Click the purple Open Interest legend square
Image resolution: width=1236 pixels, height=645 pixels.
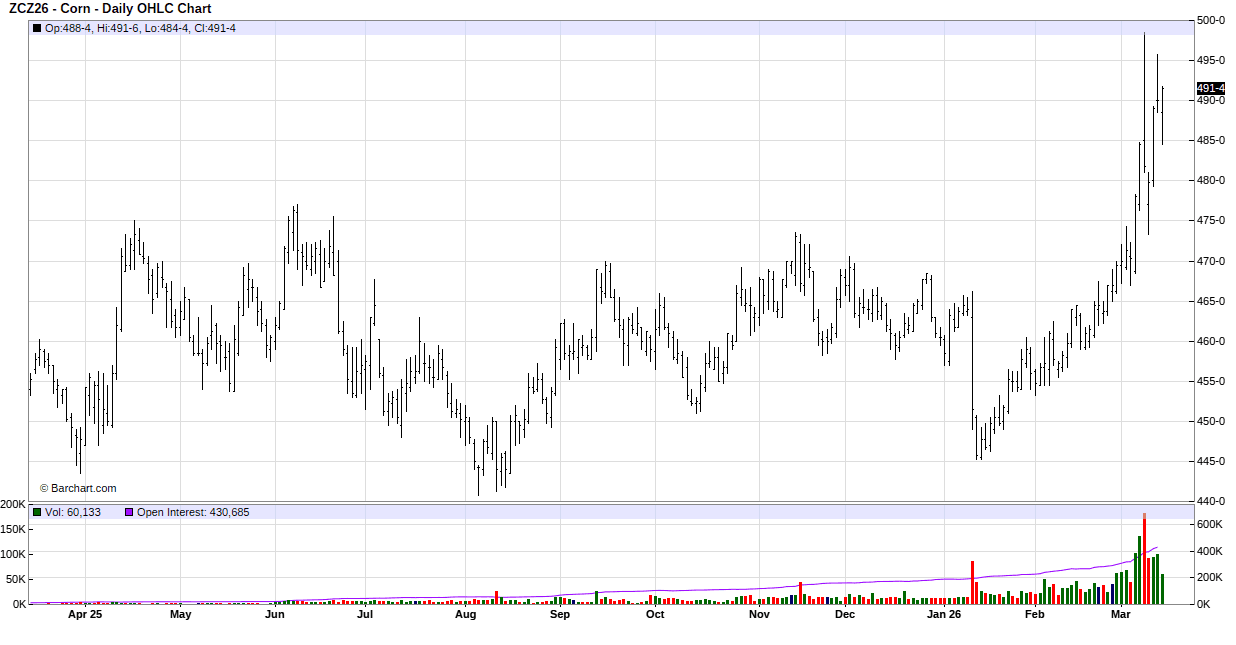pos(129,512)
